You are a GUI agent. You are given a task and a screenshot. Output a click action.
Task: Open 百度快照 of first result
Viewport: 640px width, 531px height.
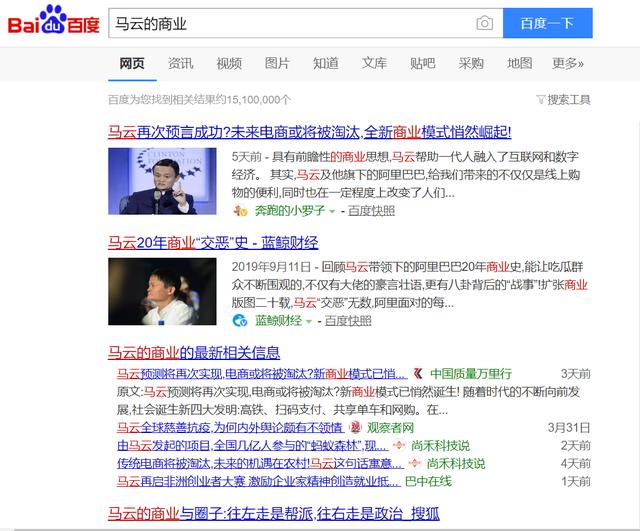pyautogui.click(x=371, y=211)
